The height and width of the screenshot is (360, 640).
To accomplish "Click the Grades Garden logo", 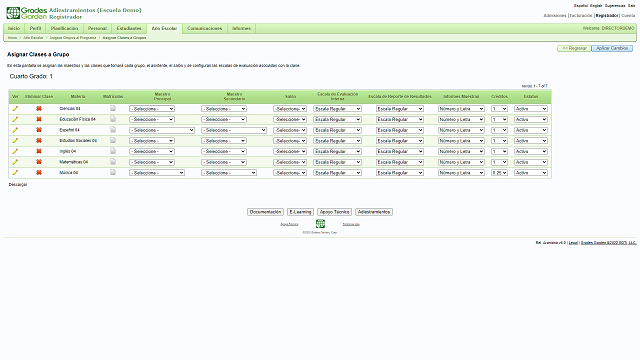I will pyautogui.click(x=27, y=13).
